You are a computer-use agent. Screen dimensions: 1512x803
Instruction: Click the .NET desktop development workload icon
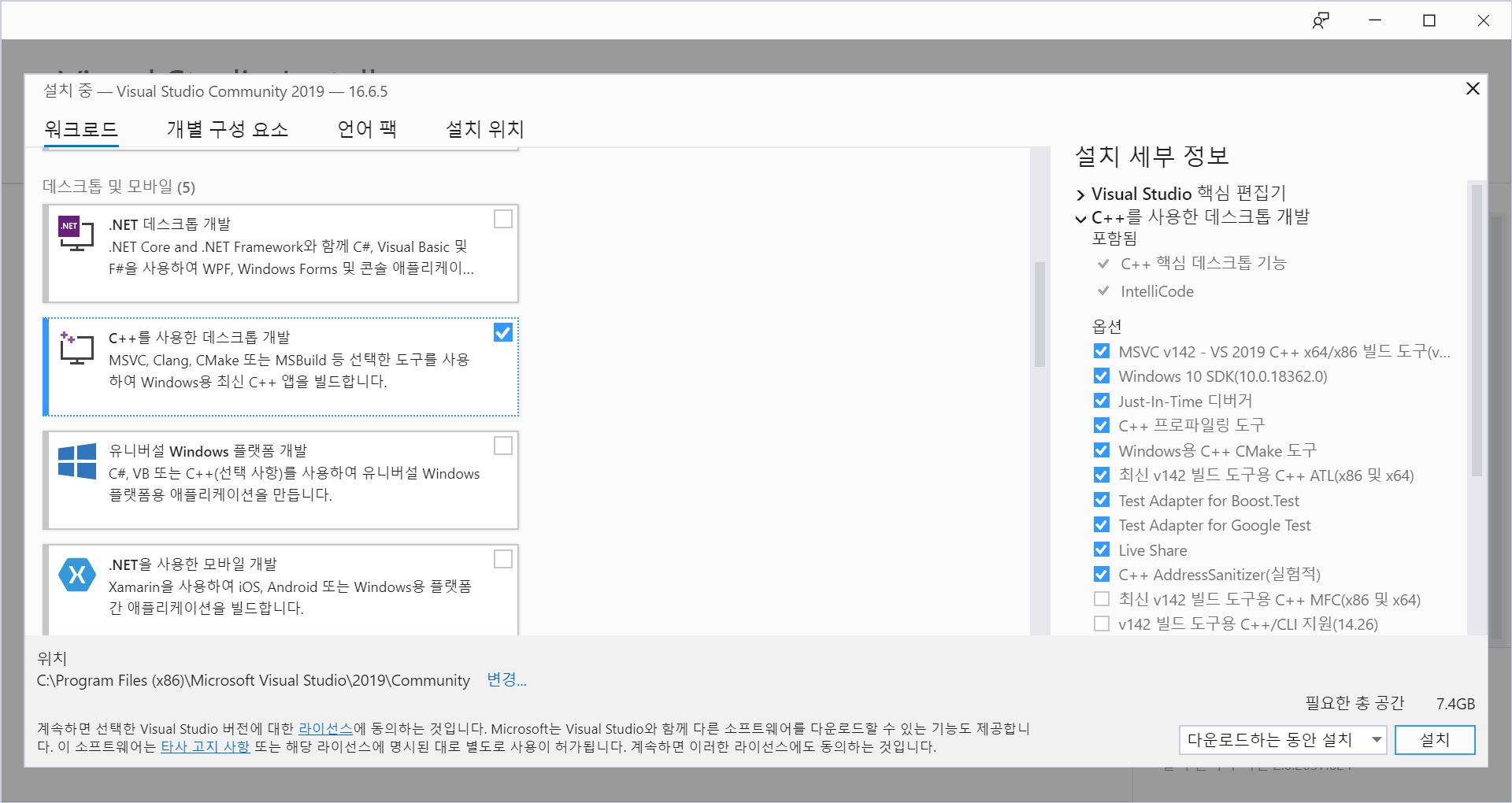pyautogui.click(x=76, y=233)
